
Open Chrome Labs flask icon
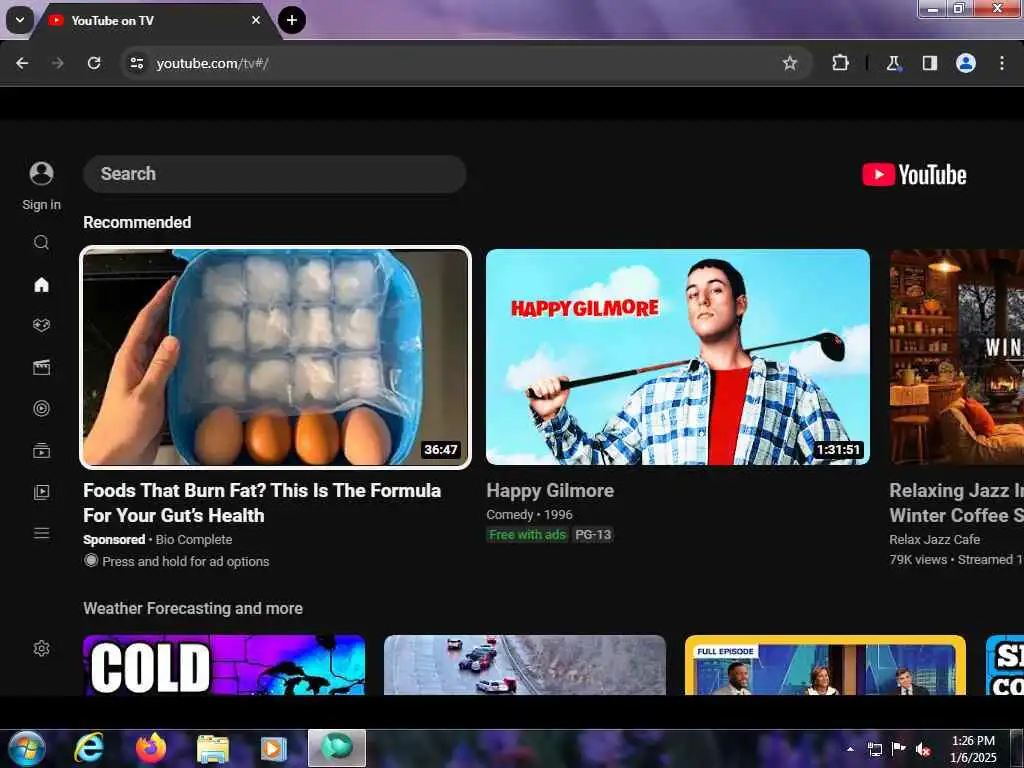pyautogui.click(x=893, y=63)
